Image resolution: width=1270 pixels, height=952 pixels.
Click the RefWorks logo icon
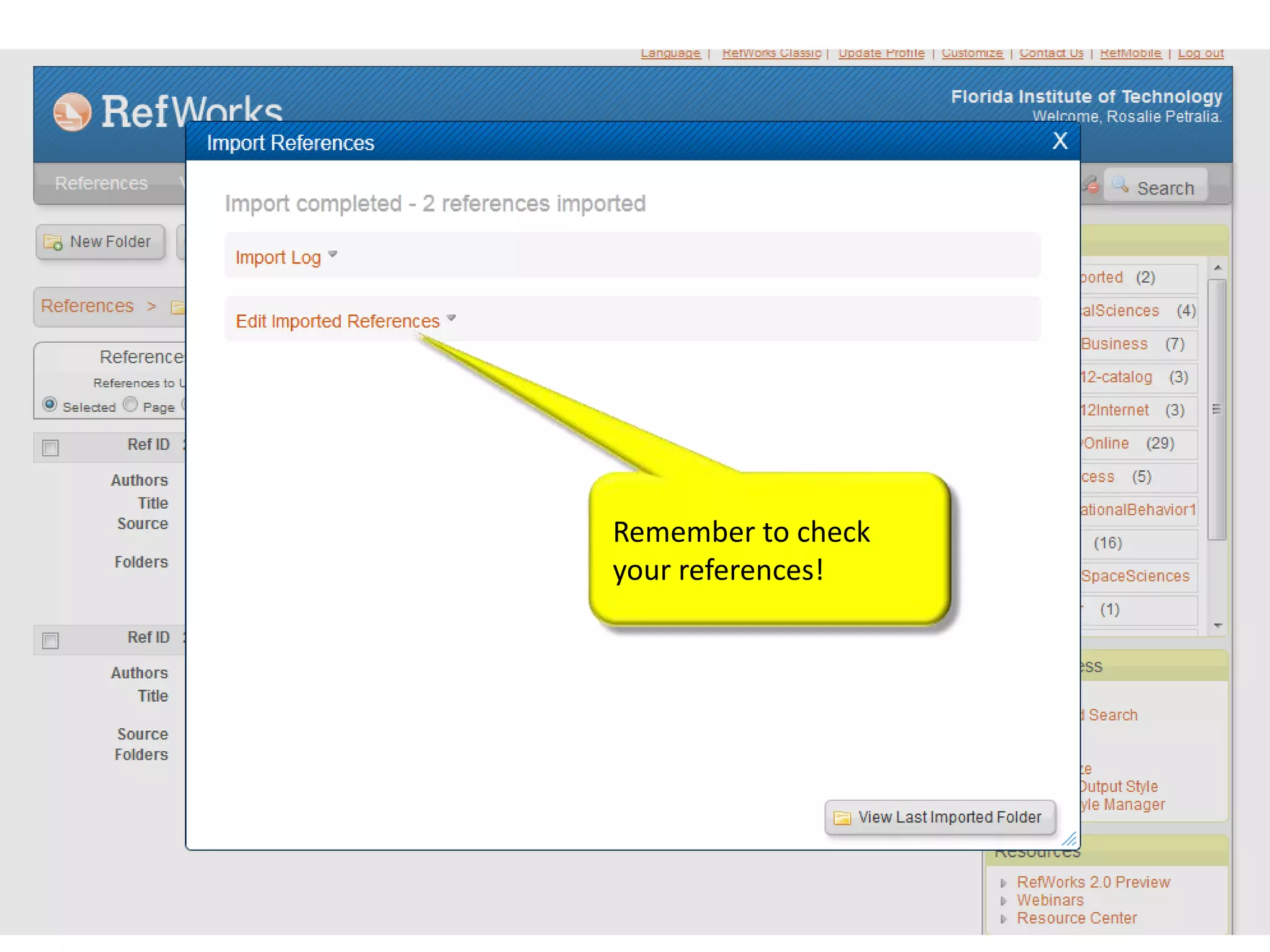click(72, 112)
